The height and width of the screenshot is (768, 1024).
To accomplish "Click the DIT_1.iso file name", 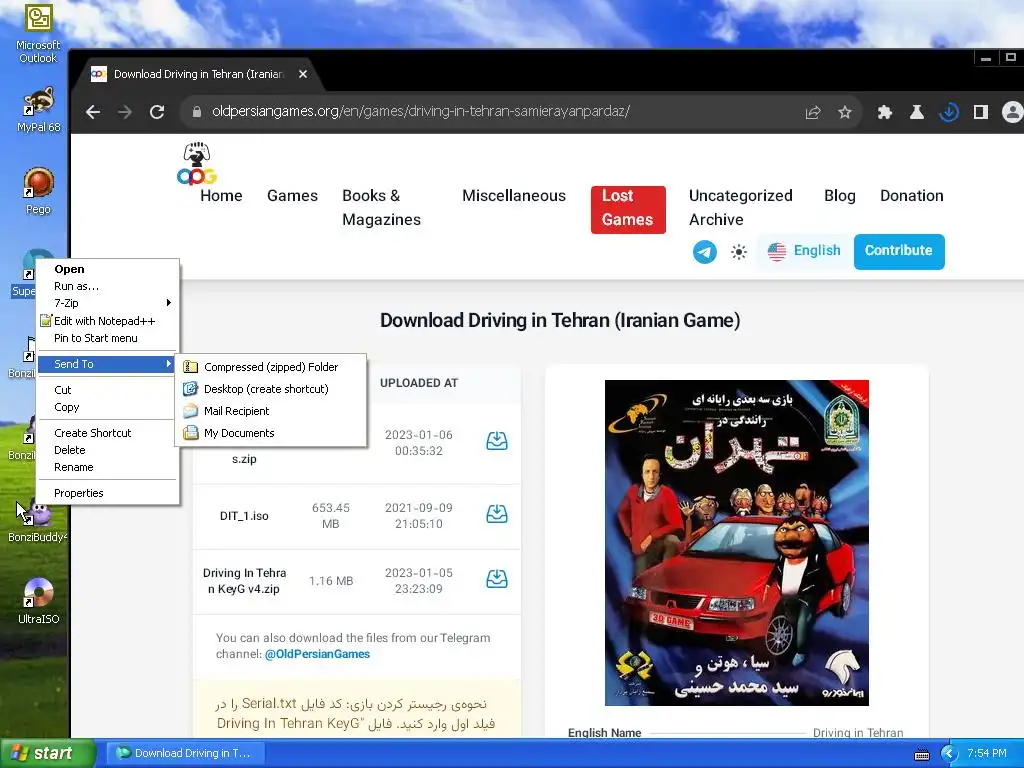I will [244, 516].
